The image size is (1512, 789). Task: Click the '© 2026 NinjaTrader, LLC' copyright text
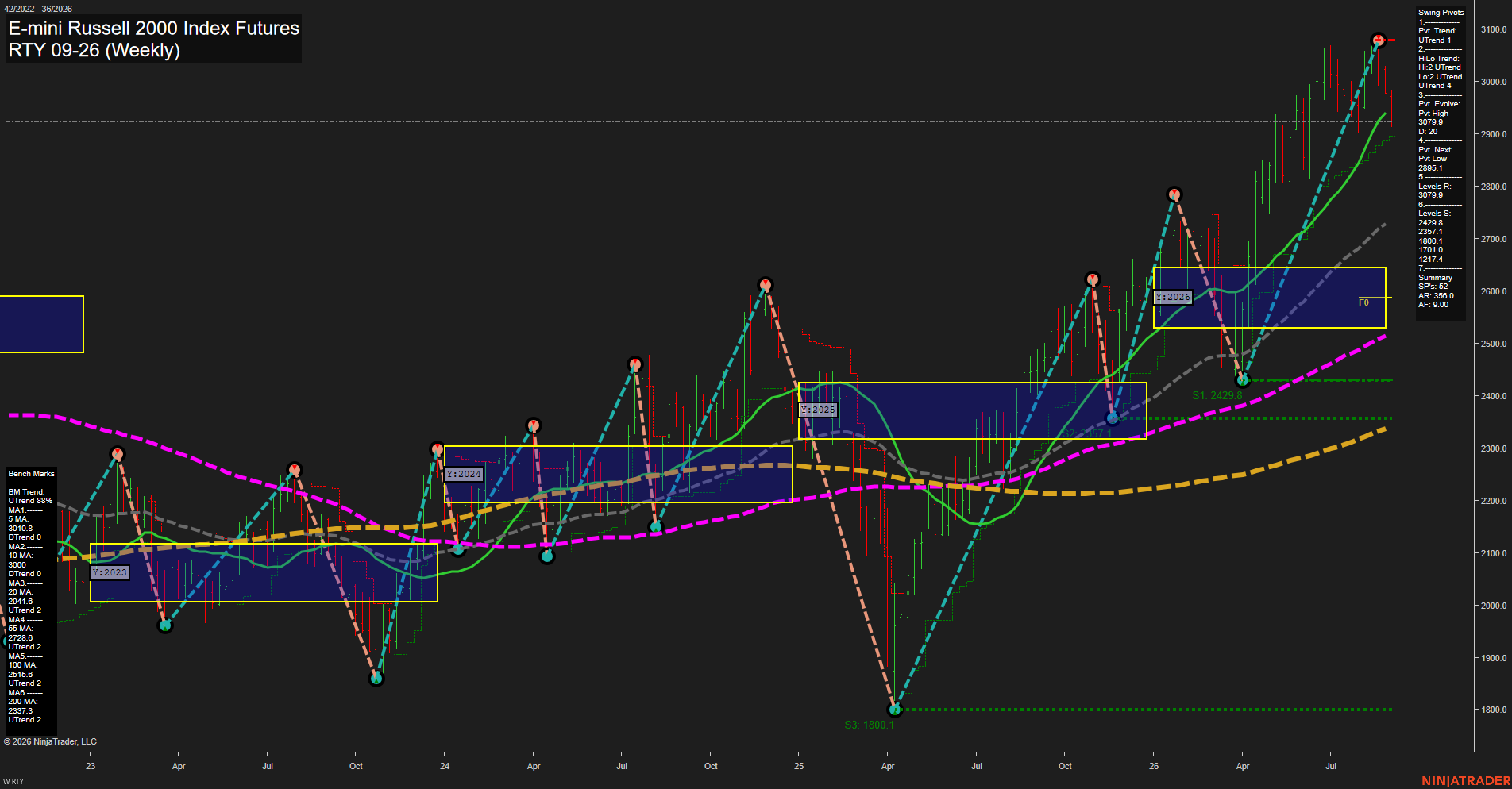click(x=50, y=741)
